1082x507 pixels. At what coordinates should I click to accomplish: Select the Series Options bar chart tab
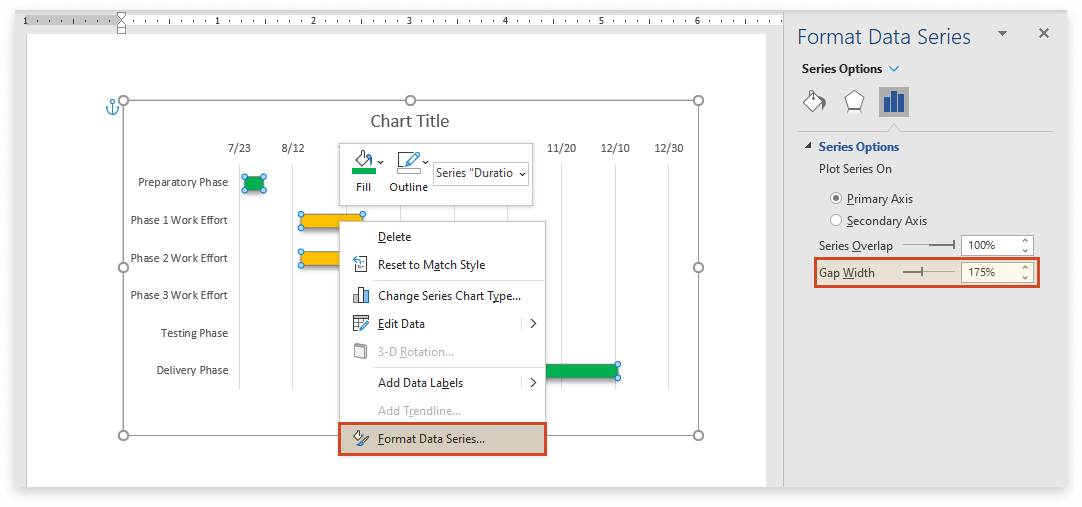click(x=894, y=101)
